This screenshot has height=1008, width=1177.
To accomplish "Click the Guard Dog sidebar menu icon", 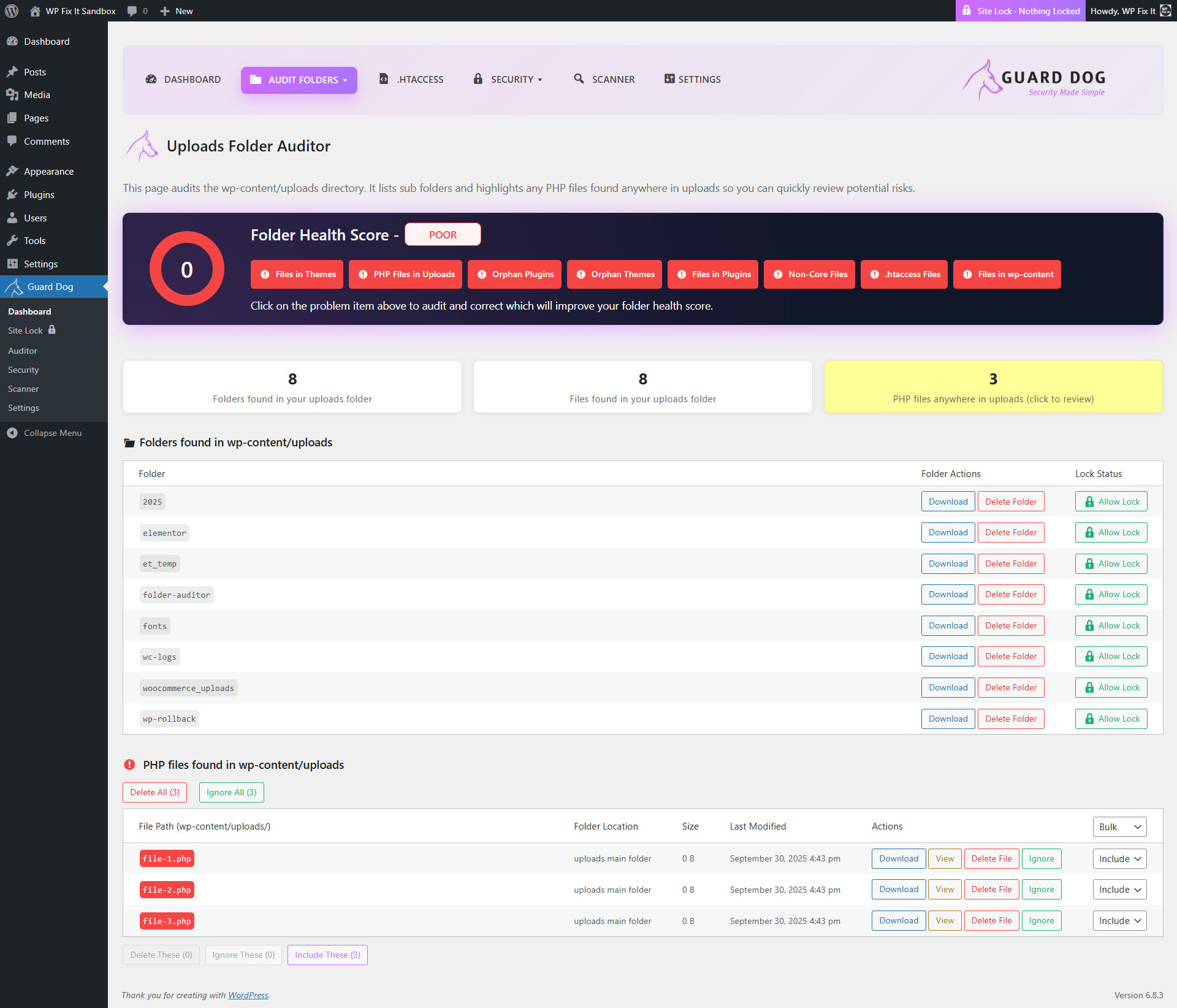I will pos(13,287).
